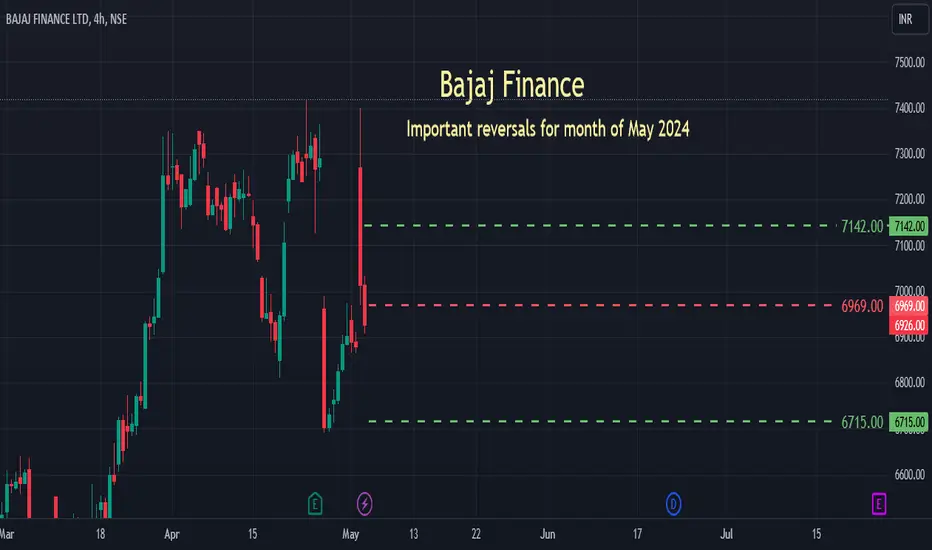The image size is (932, 550).
Task: Click the Bajaj Finance title text
Action: pos(512,84)
